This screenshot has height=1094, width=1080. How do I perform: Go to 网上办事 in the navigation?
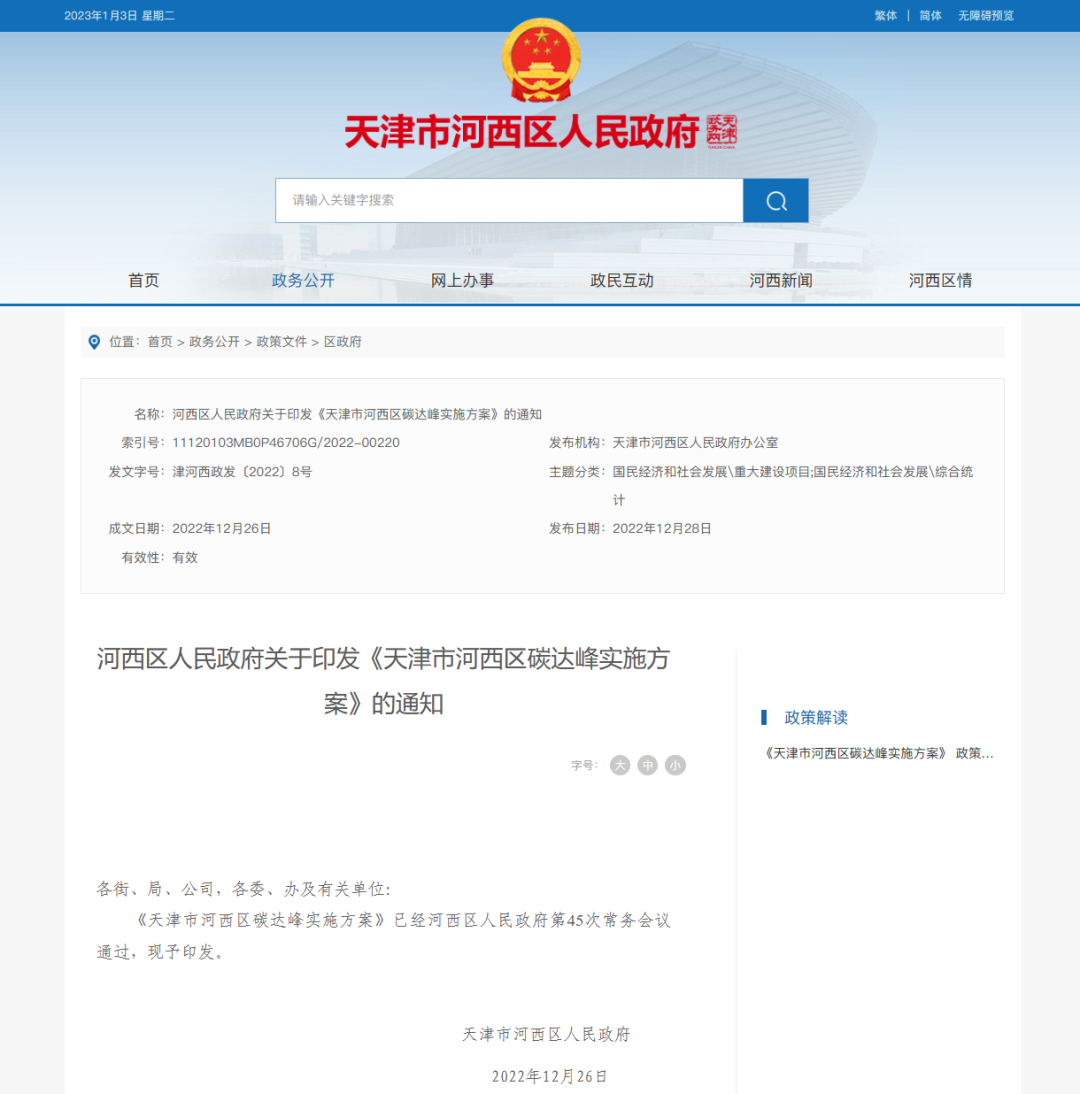coord(462,280)
